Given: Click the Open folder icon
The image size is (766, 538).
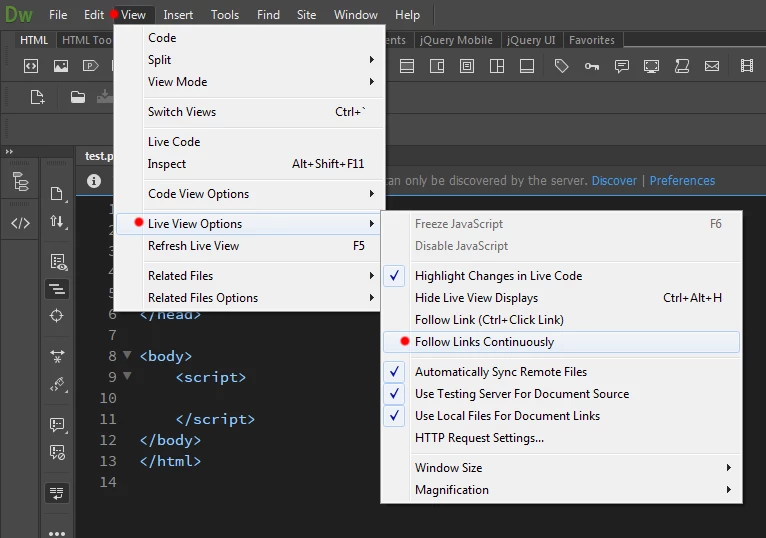Looking at the screenshot, I should point(78,97).
